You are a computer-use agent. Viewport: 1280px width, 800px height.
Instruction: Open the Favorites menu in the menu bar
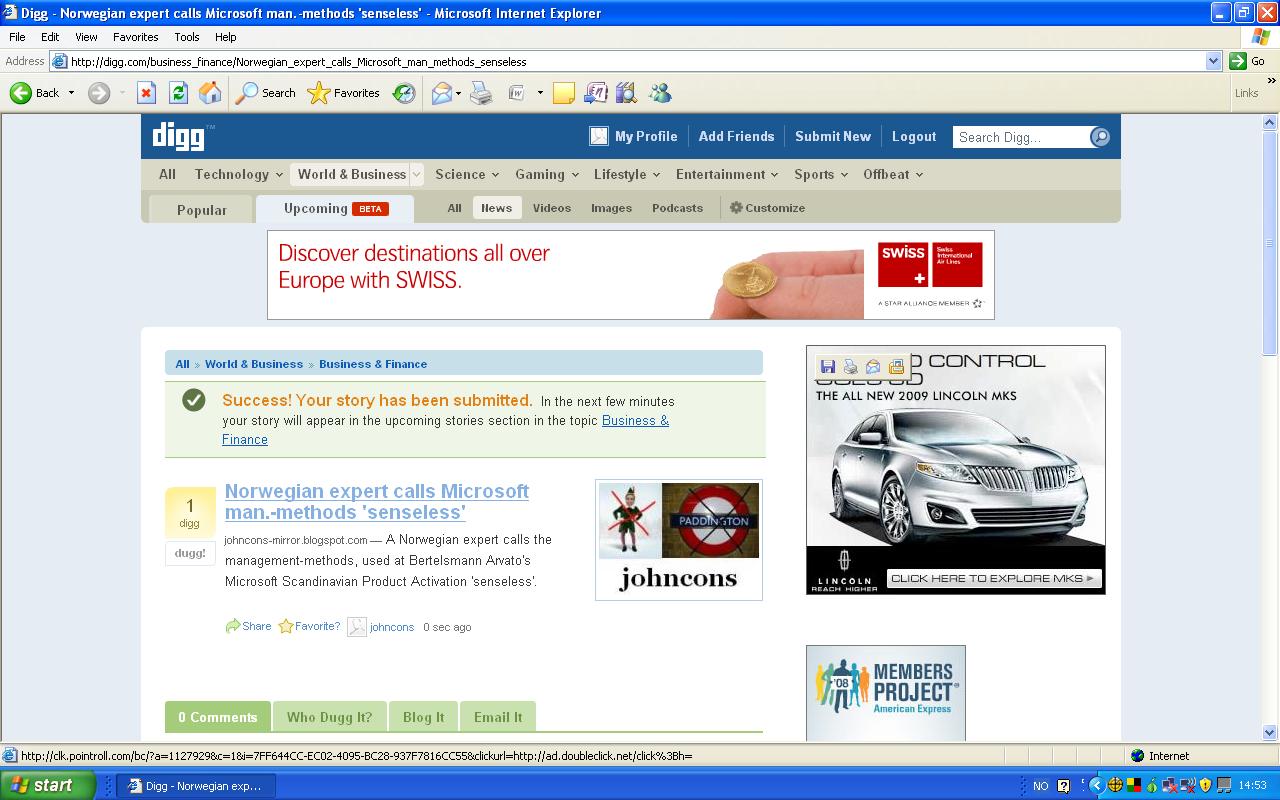(136, 37)
